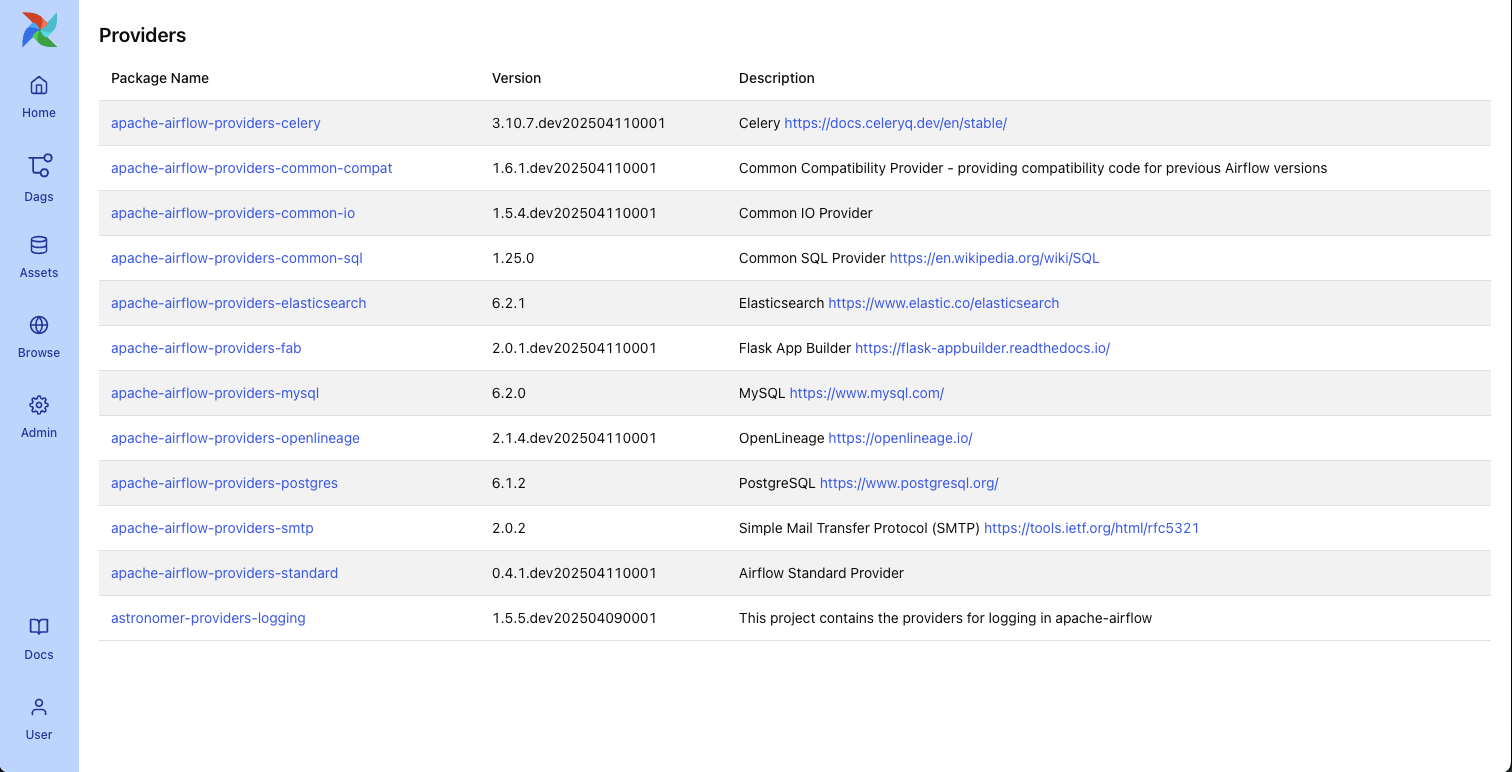1512x772 pixels.
Task: Select version 6.1.2 cell
Action: [509, 483]
